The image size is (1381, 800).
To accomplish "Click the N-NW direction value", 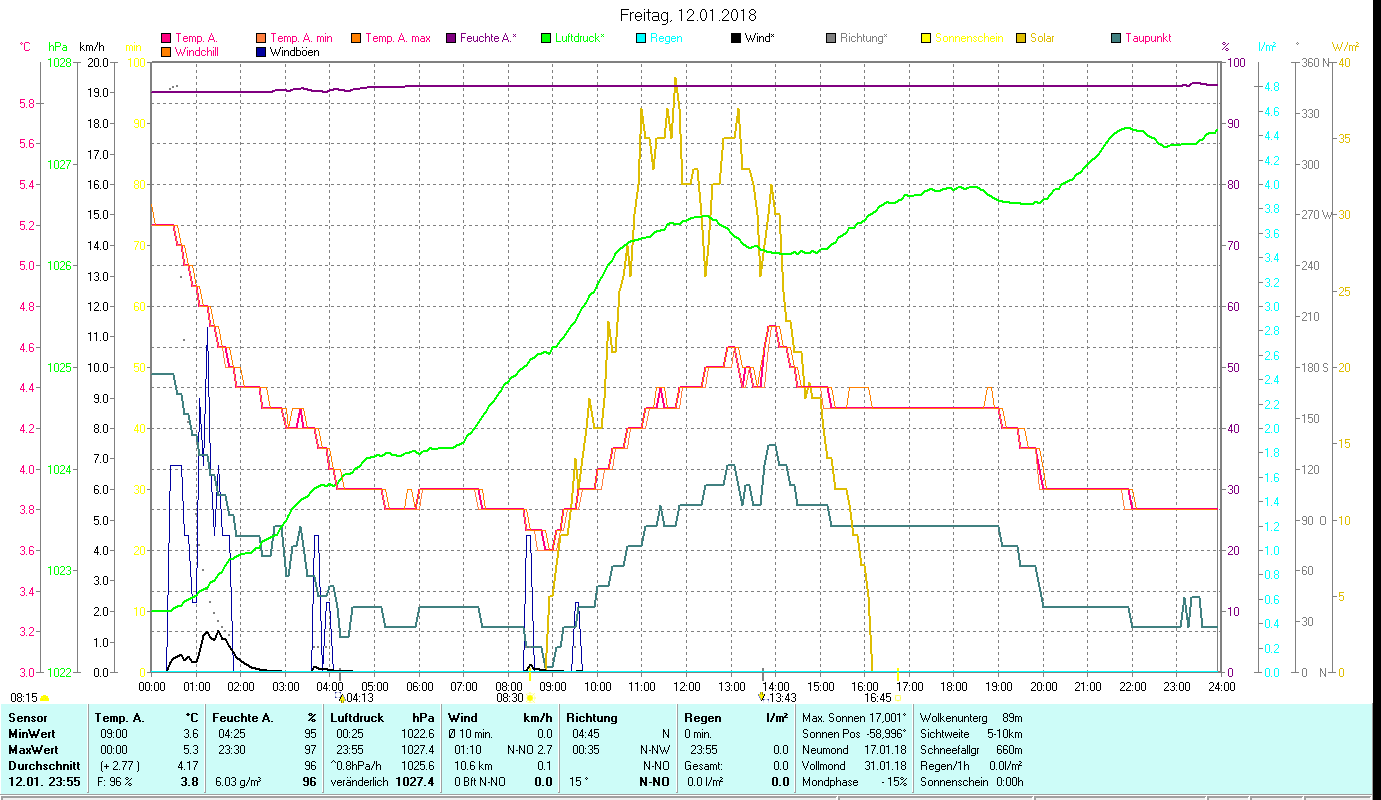I will [x=655, y=750].
